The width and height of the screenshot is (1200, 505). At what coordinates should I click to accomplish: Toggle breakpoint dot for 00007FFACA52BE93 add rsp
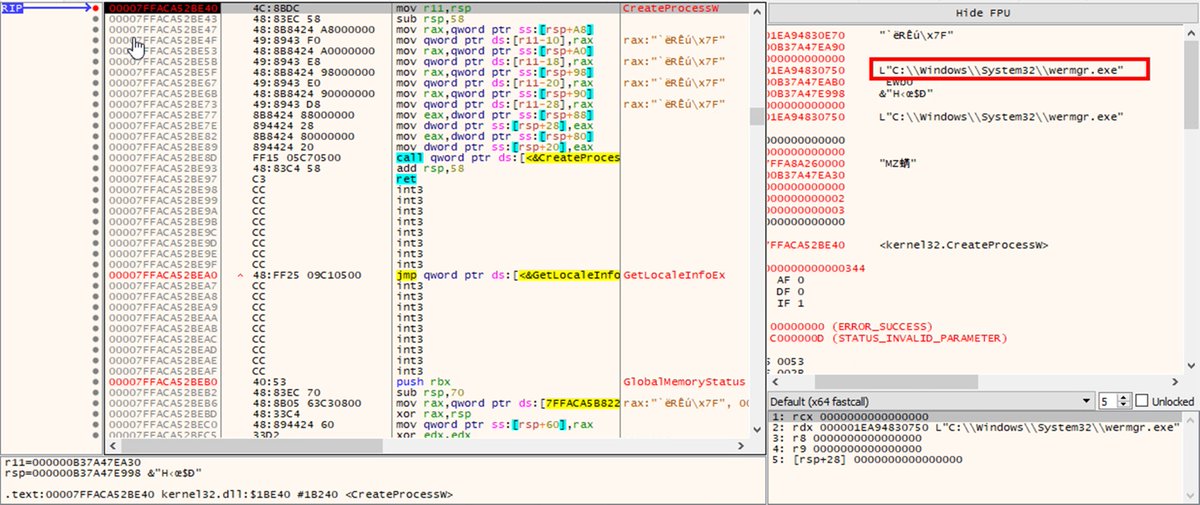pos(95,168)
